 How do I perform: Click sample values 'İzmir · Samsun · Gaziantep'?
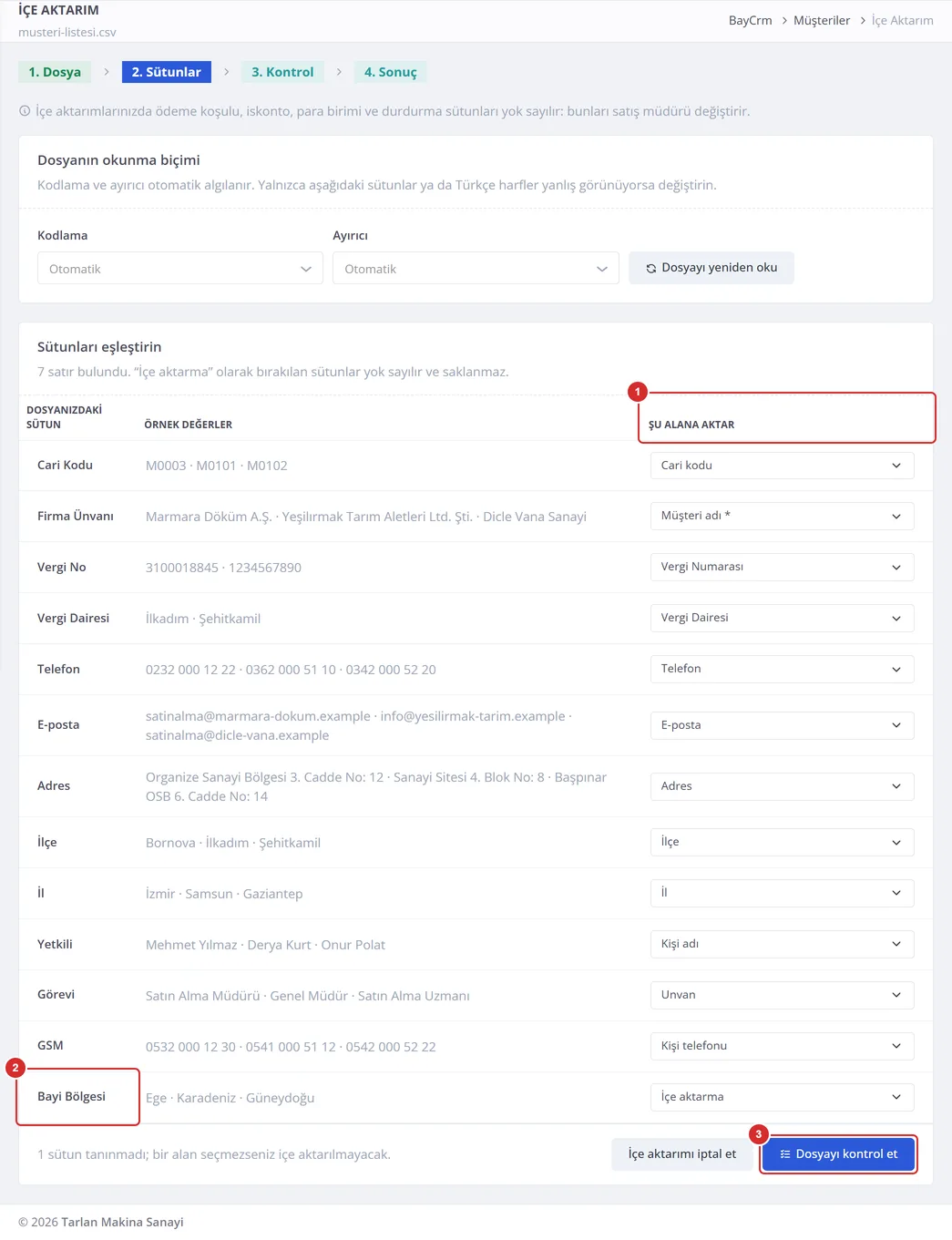[224, 894]
